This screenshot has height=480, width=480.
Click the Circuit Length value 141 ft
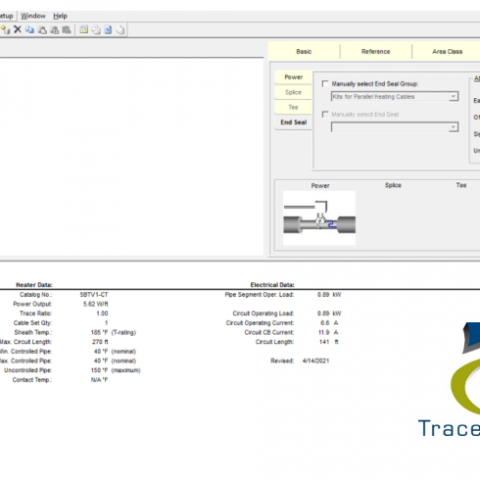pos(329,342)
